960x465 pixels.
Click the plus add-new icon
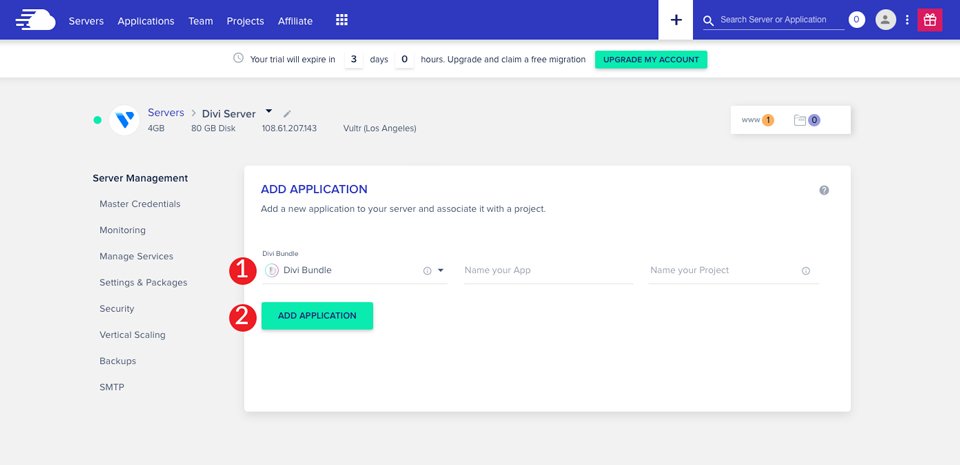tap(676, 20)
